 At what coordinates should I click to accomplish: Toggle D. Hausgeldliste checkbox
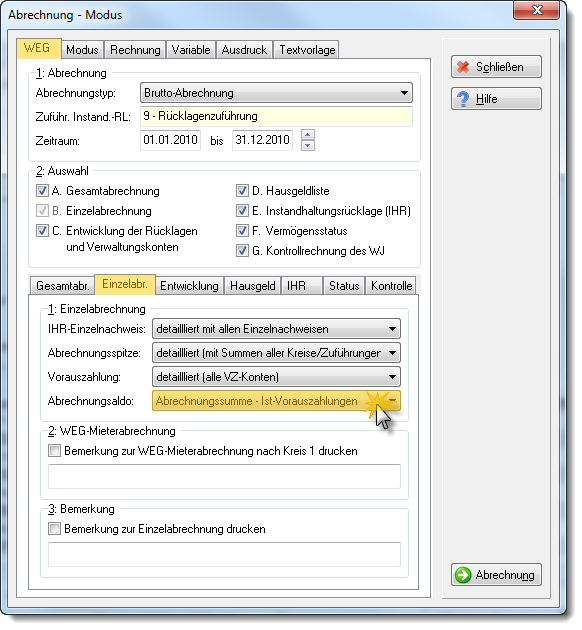(242, 191)
